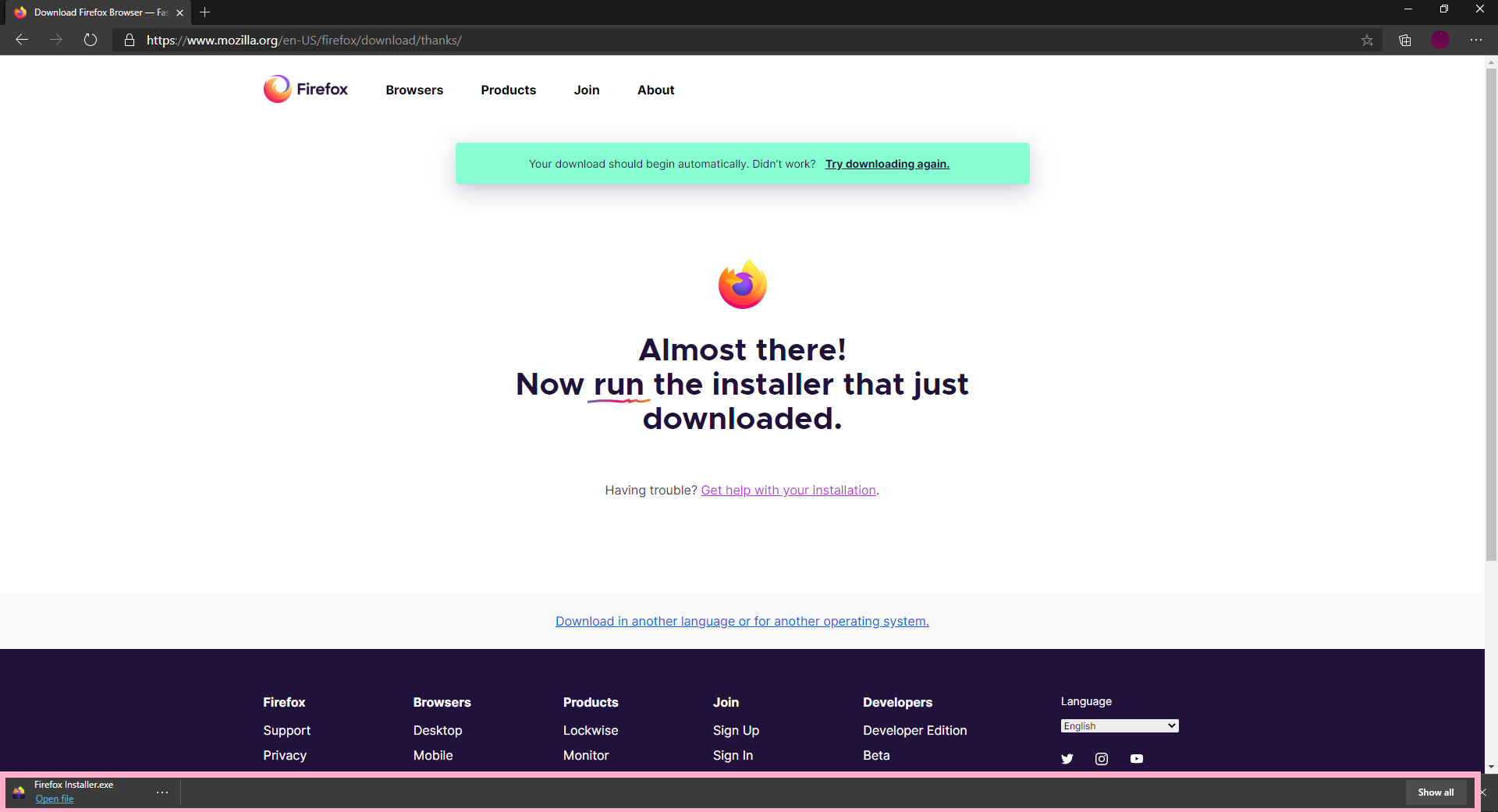Open the Join menu

(x=587, y=90)
